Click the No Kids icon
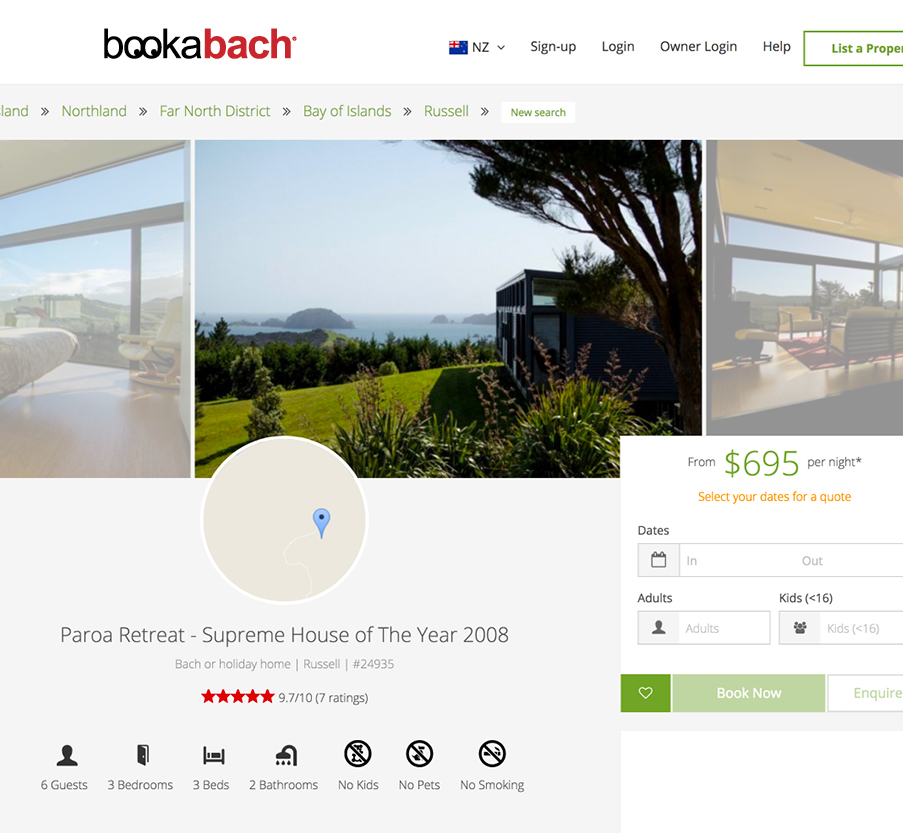 (358, 754)
